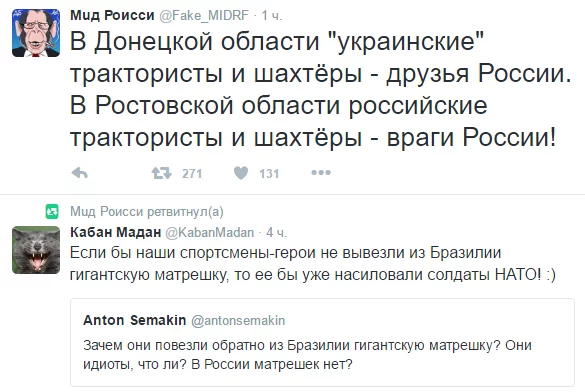Open the @KabanMadan handle
585x392 pixels.
209,232
